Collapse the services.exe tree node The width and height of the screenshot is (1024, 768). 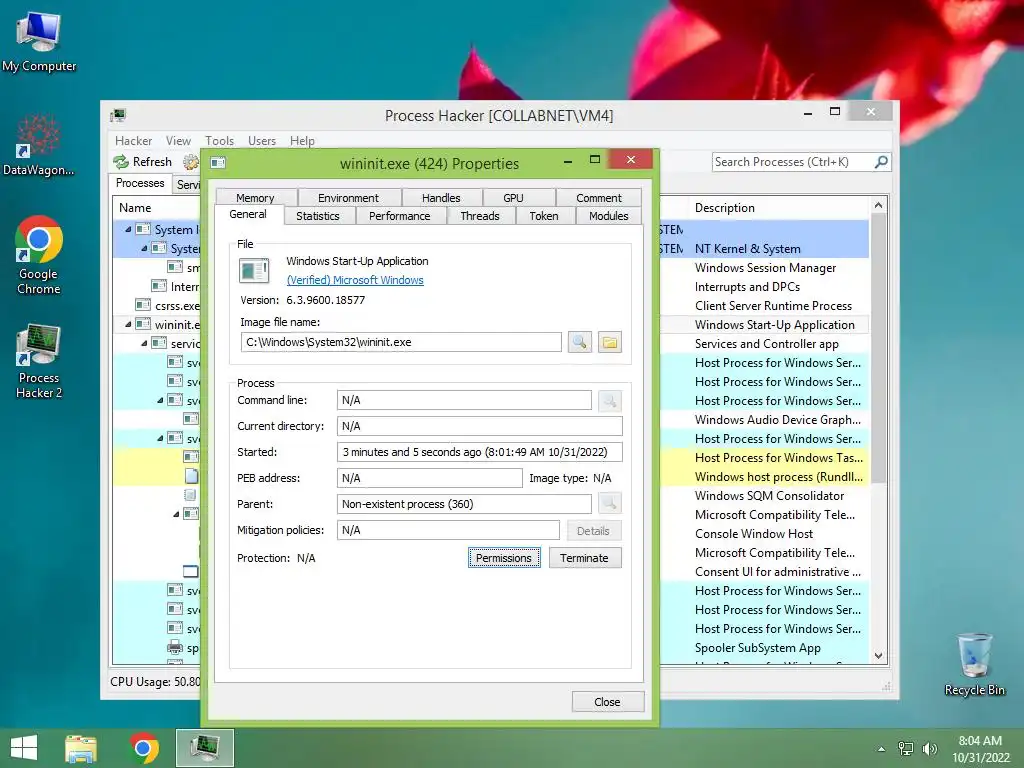point(144,343)
